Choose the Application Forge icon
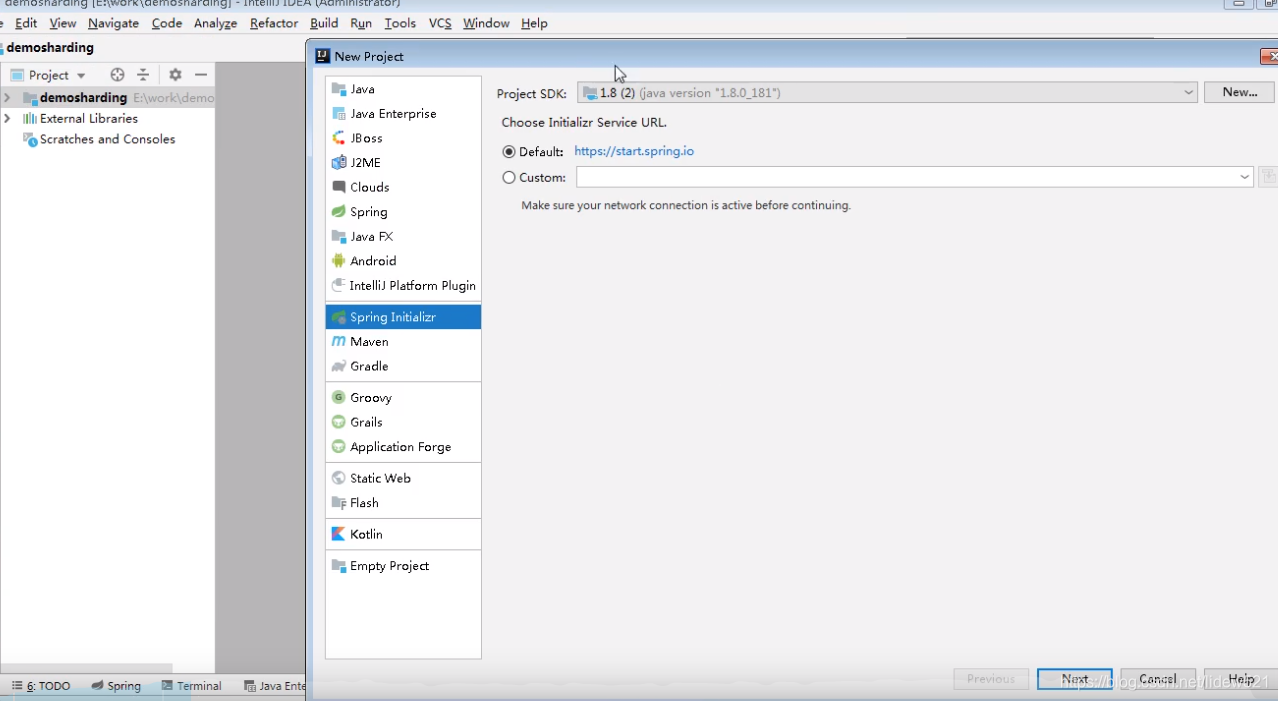Viewport: 1278px width, 701px height. coord(338,447)
